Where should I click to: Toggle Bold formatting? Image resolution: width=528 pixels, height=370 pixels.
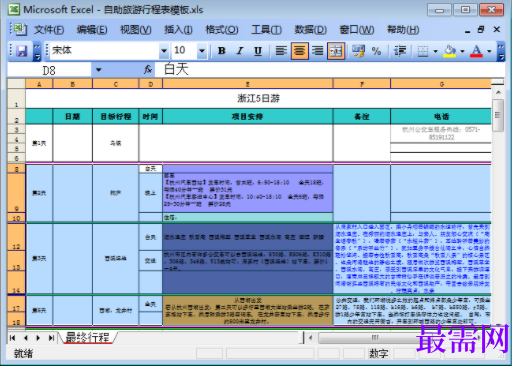coord(222,51)
